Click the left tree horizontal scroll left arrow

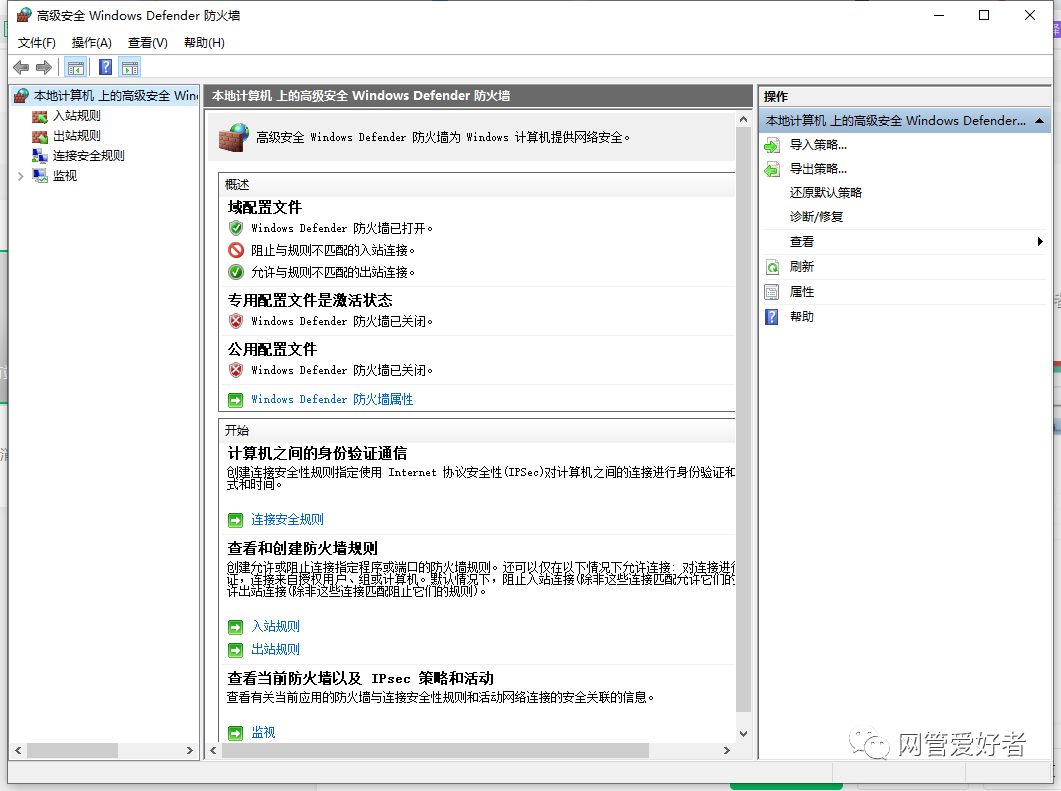pos(18,750)
